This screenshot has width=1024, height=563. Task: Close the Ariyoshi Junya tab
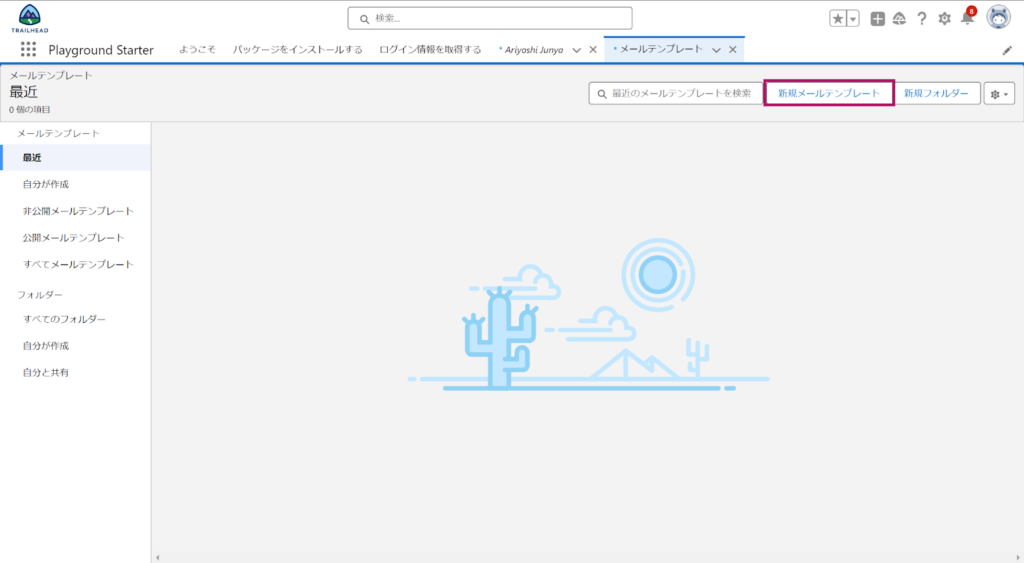(x=593, y=50)
